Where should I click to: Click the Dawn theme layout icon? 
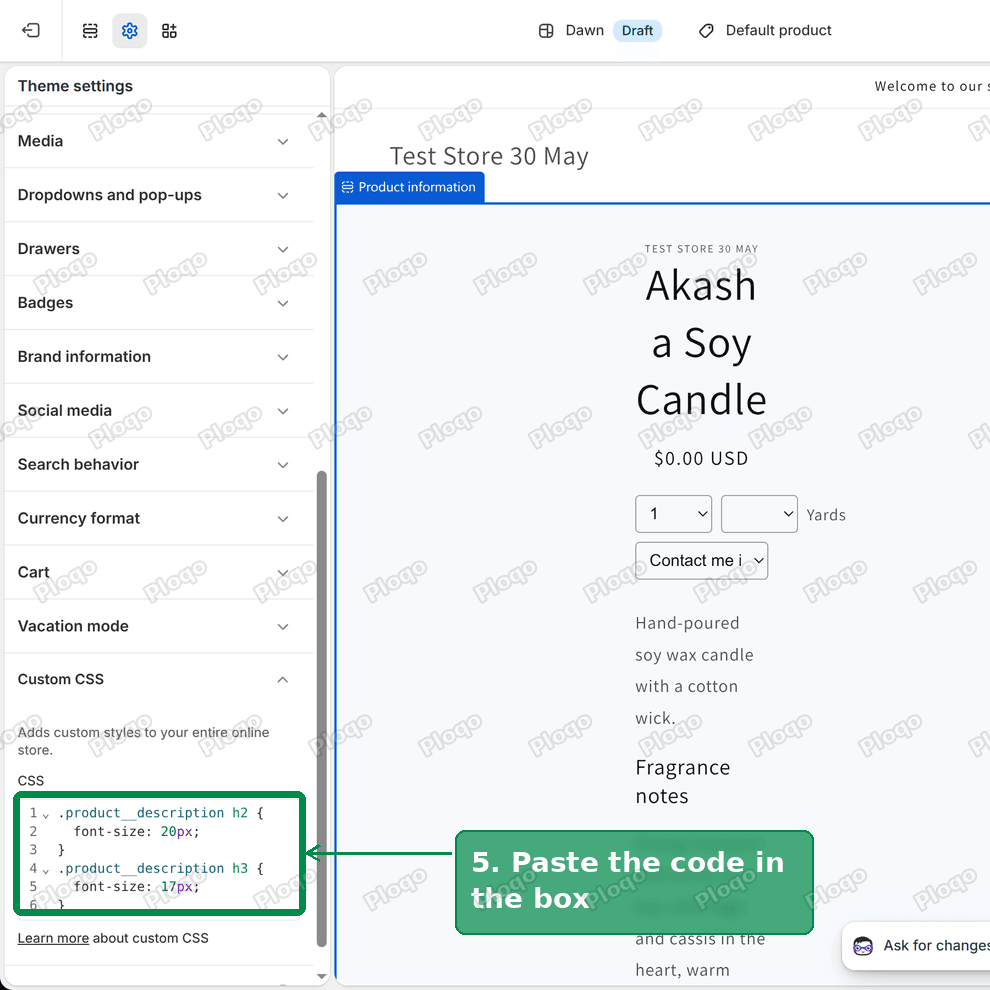[x=546, y=31]
